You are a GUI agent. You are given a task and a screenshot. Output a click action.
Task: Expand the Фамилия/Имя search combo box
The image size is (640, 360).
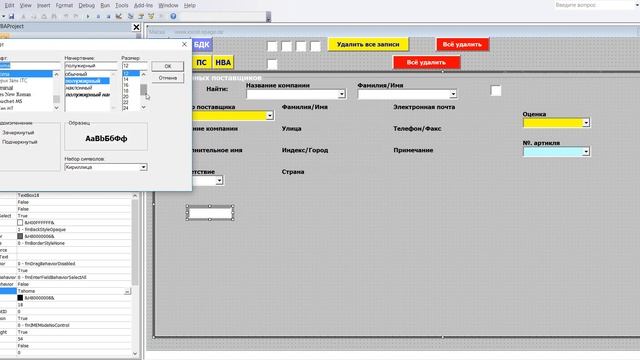(x=453, y=94)
